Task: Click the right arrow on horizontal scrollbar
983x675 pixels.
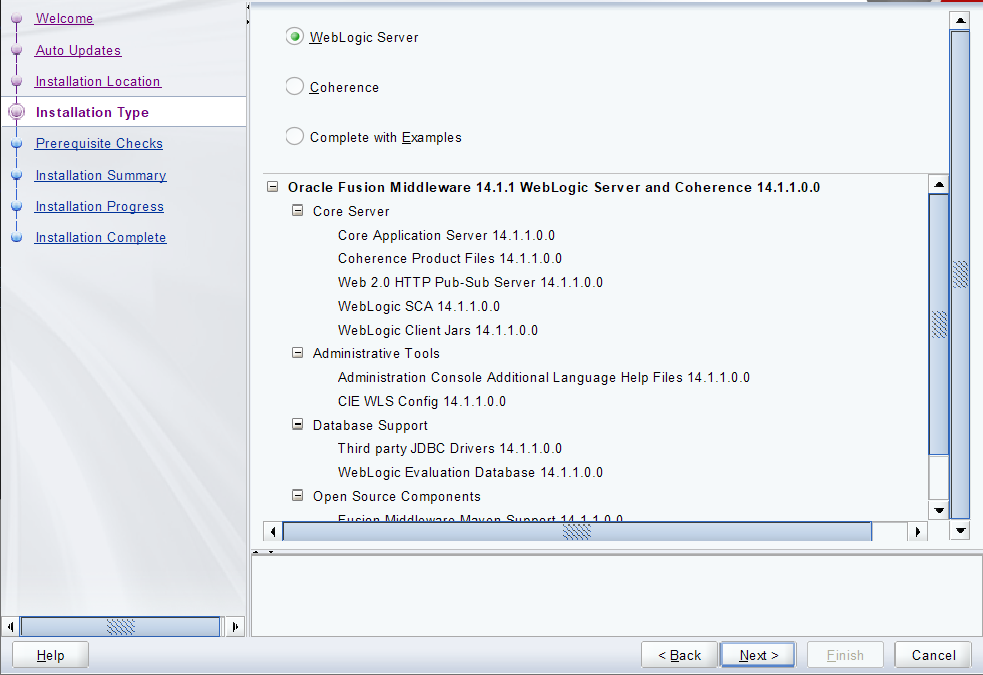Action: [x=917, y=531]
